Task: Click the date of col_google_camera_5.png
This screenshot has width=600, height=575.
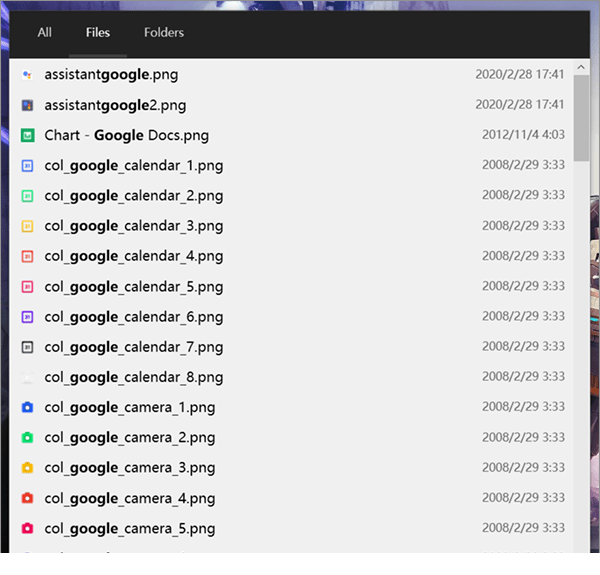Action: pyautogui.click(x=523, y=528)
